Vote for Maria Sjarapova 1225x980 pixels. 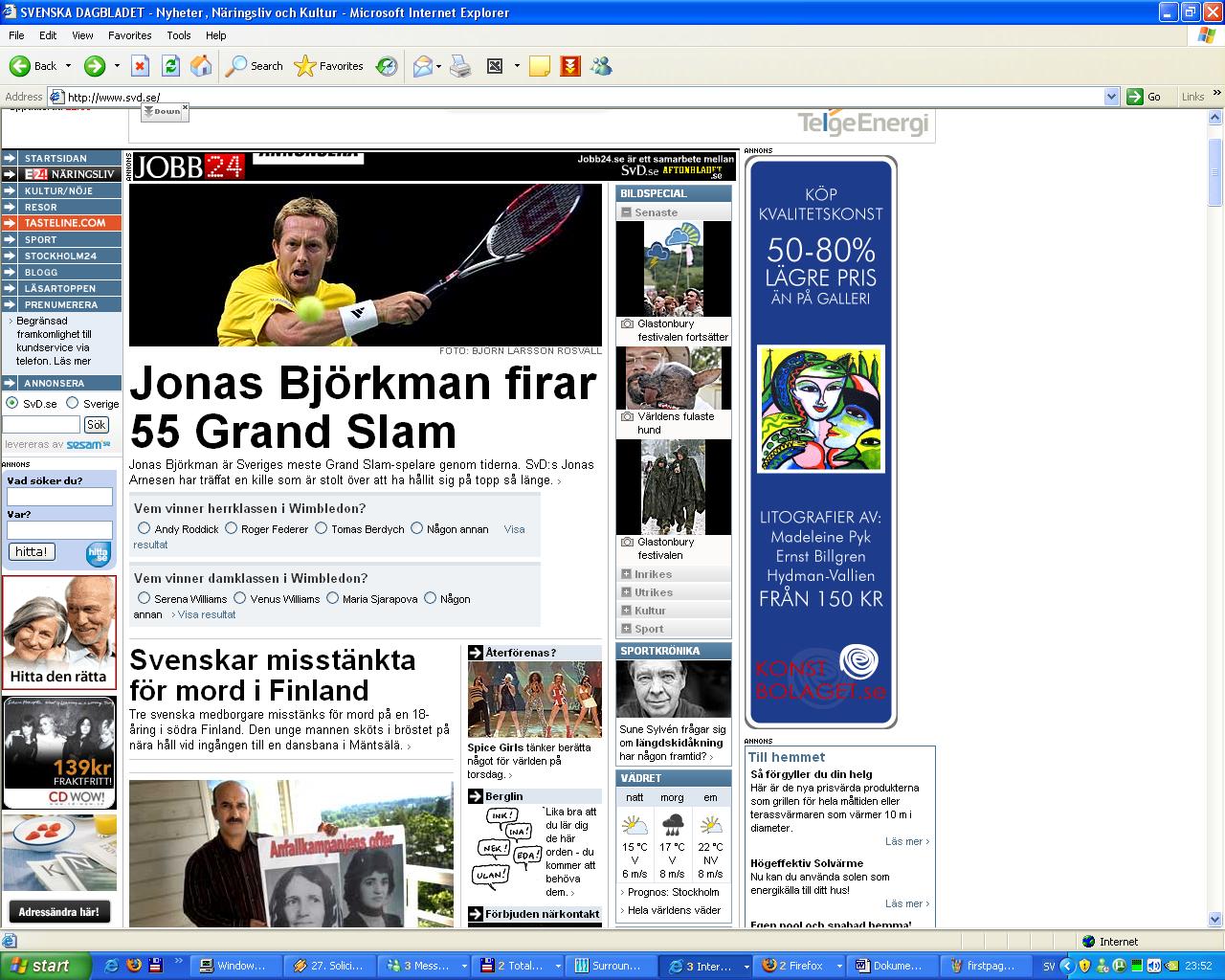click(332, 598)
